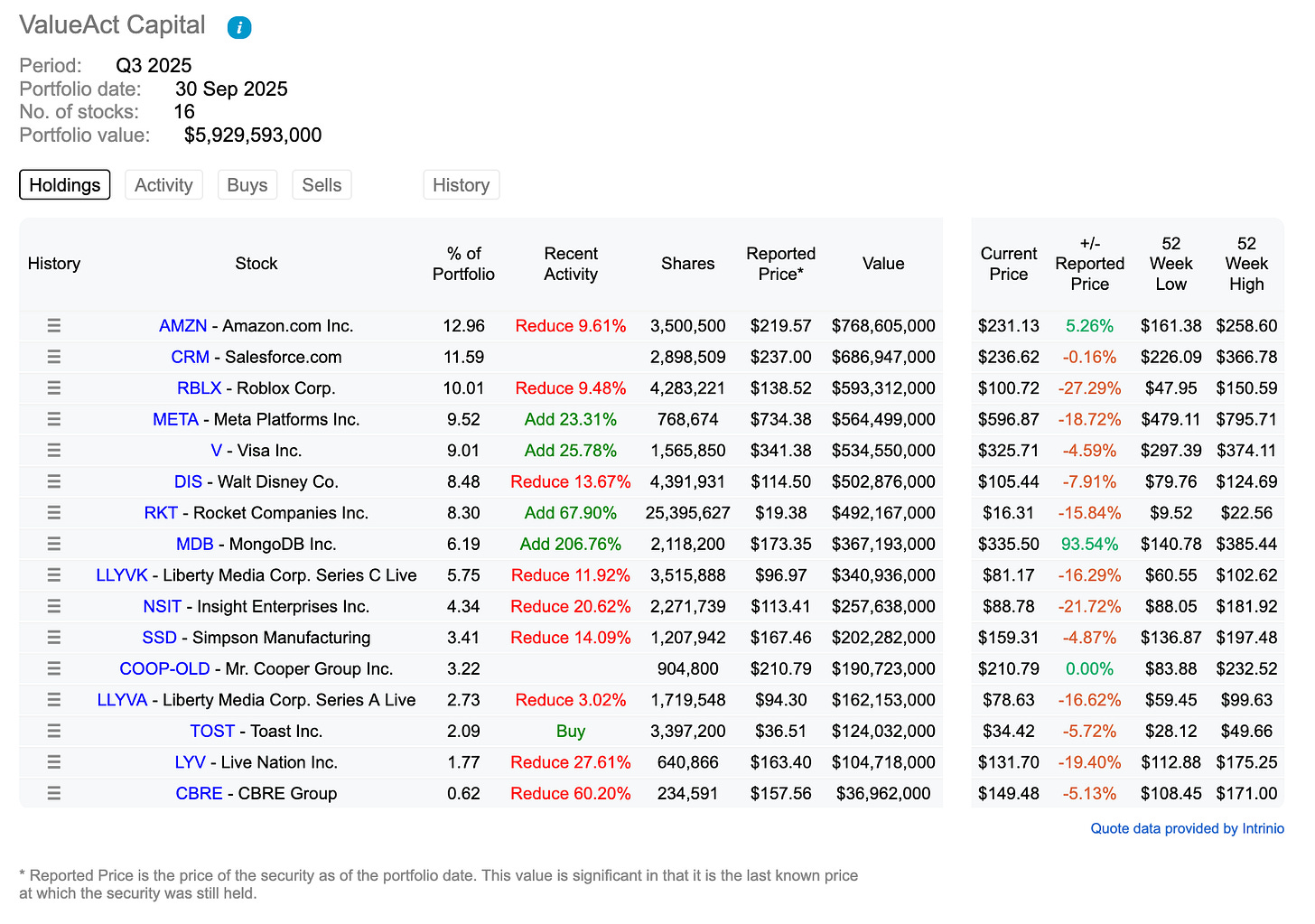The image size is (1315, 924).
Task: Click the green 'Buy' cell for TOST
Action: click(571, 731)
